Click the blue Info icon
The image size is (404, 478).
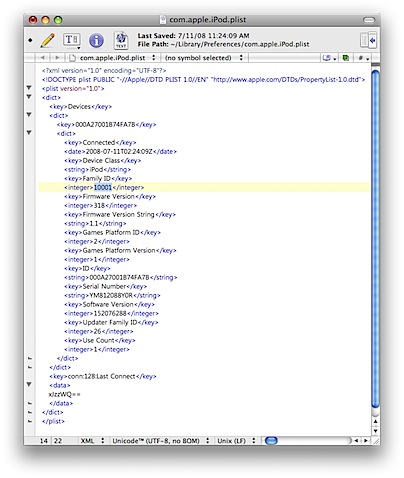tap(96, 40)
